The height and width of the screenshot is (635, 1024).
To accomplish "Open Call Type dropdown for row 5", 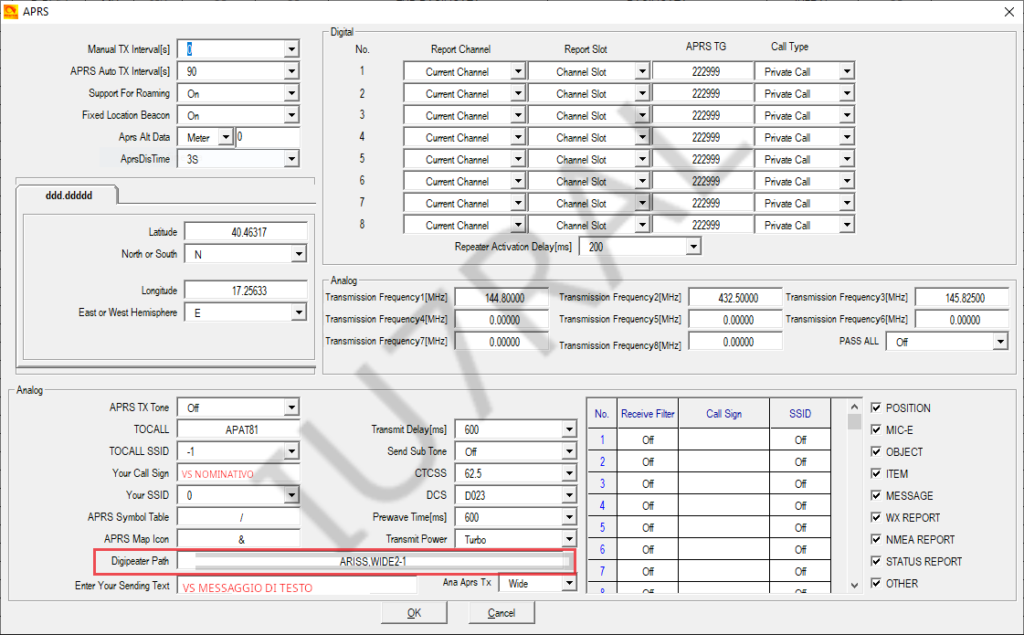I will click(847, 159).
